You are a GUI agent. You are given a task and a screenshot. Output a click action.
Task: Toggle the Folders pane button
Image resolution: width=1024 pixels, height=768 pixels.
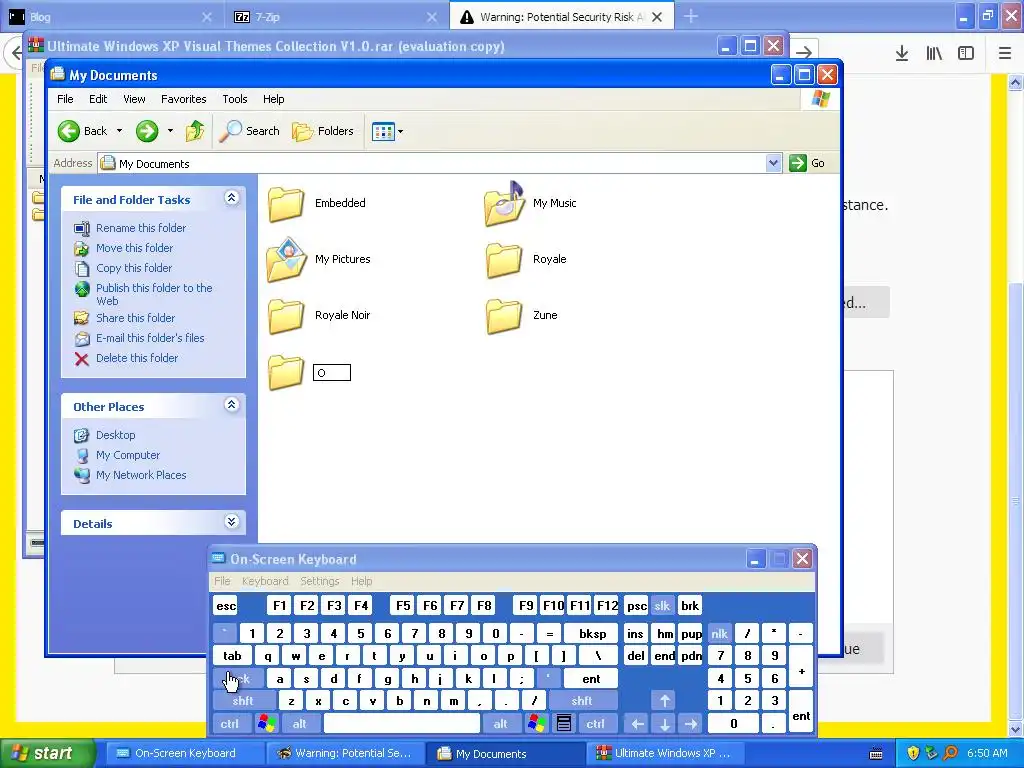(x=323, y=131)
